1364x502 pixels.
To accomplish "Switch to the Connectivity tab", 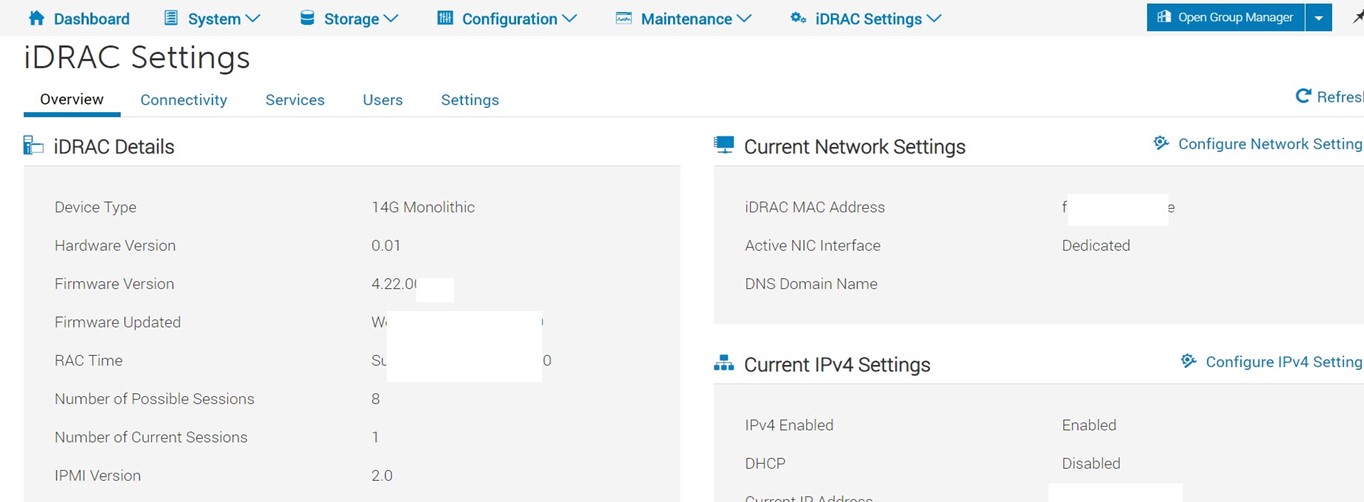I will coord(184,100).
